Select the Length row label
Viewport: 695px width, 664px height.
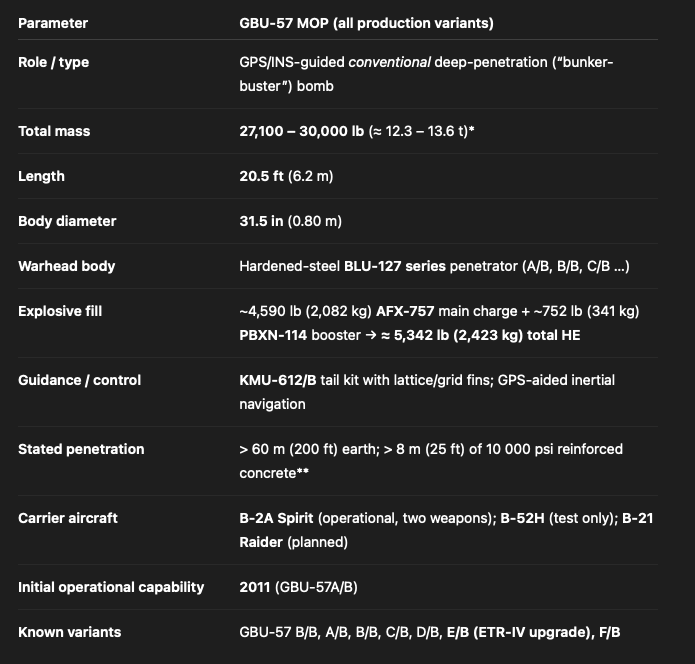[42, 176]
